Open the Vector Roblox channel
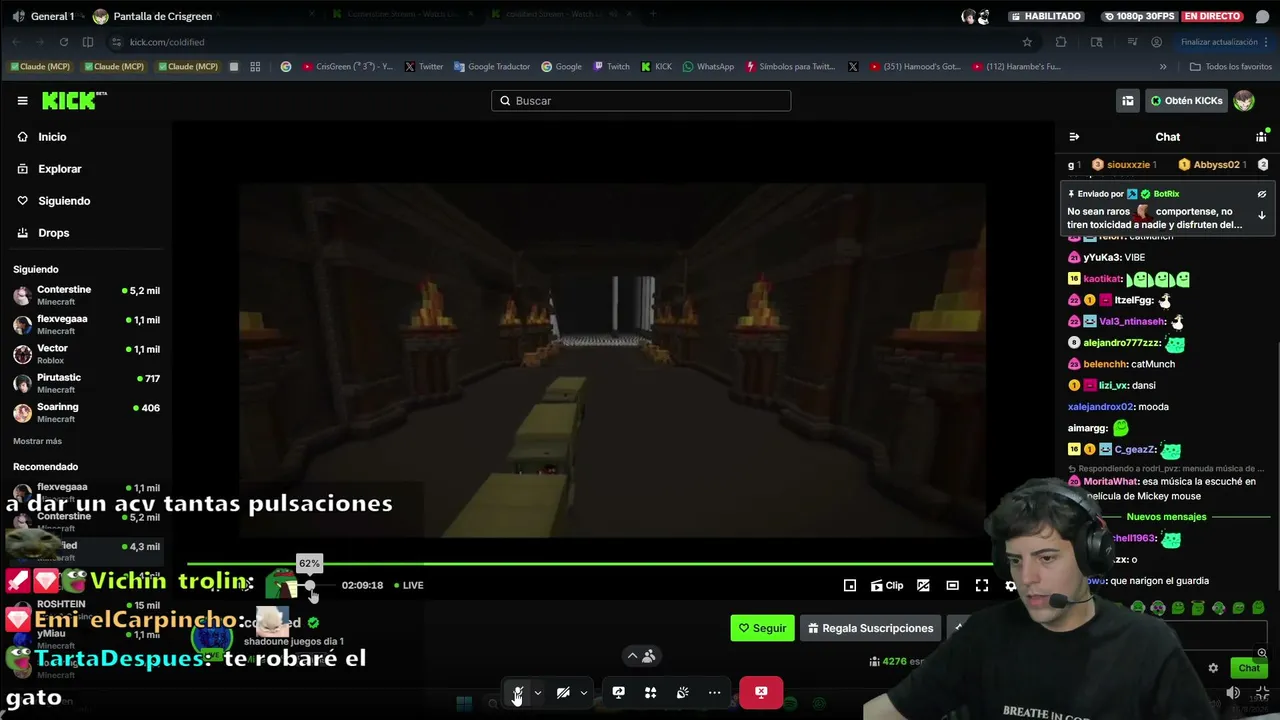This screenshot has width=1280, height=720. tap(86, 353)
